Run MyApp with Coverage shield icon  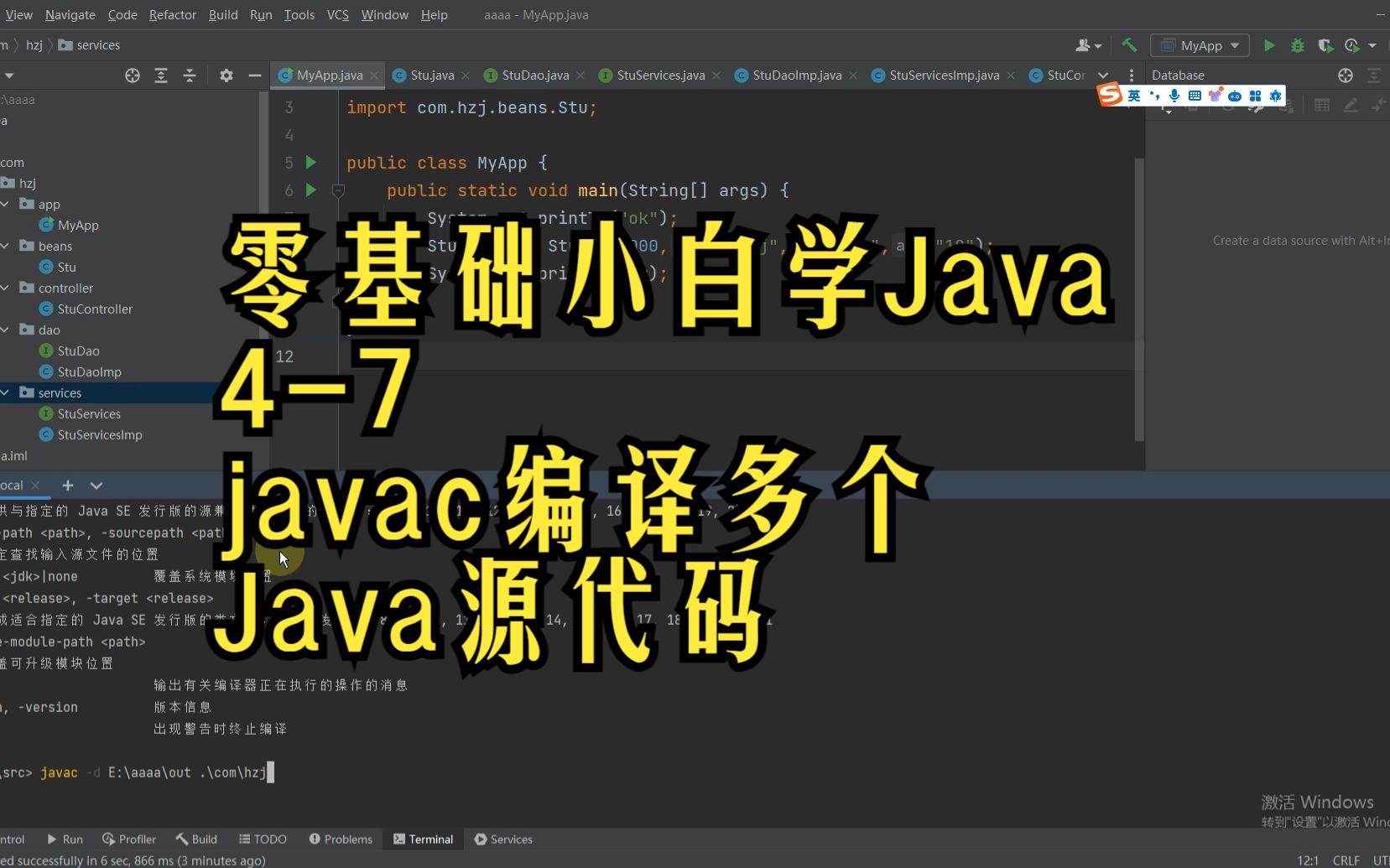[1326, 45]
